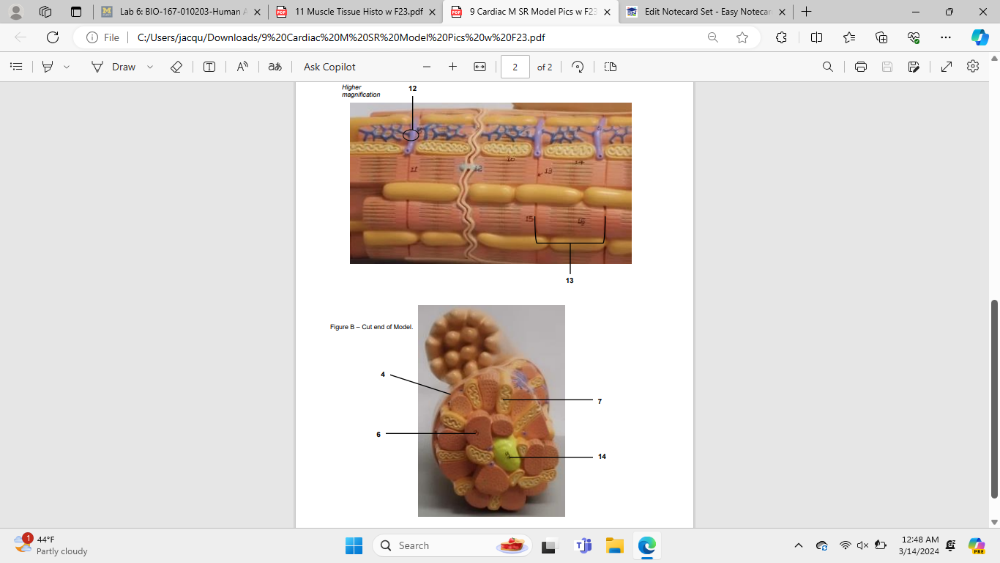The image size is (1000, 563).
Task: Expand the Draw tool options dropdown
Action: [150, 67]
